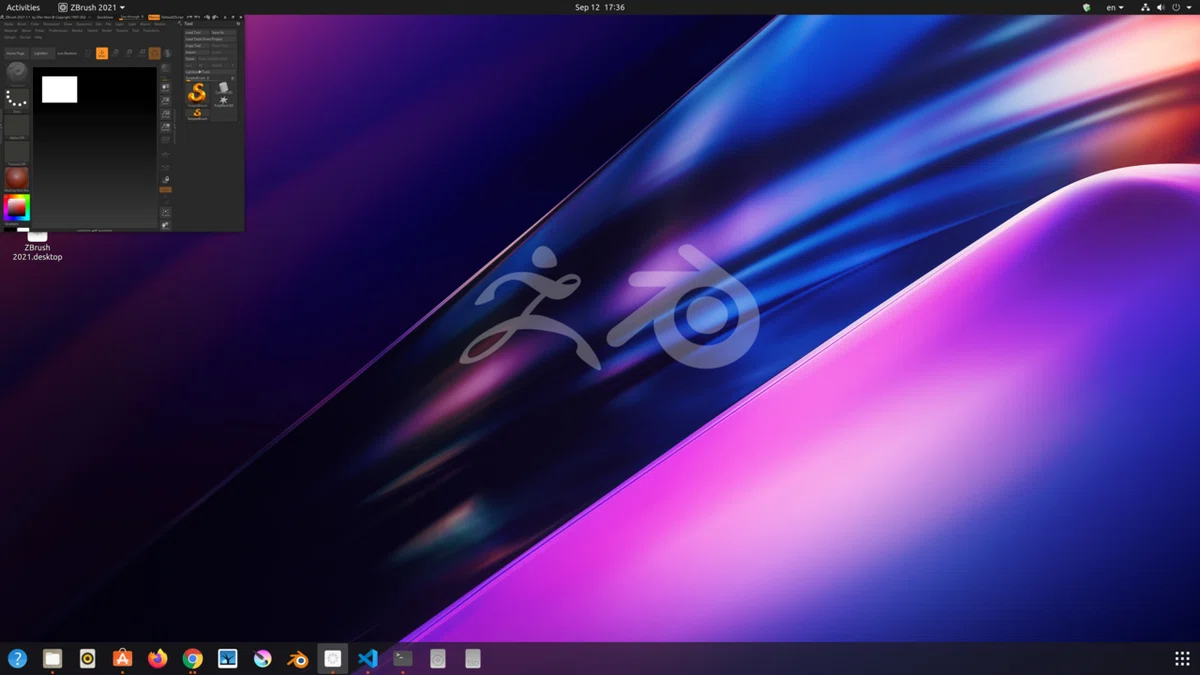Image resolution: width=1200 pixels, height=675 pixels.
Task: Open the ZBrush 2021 app menu
Action: (91, 7)
